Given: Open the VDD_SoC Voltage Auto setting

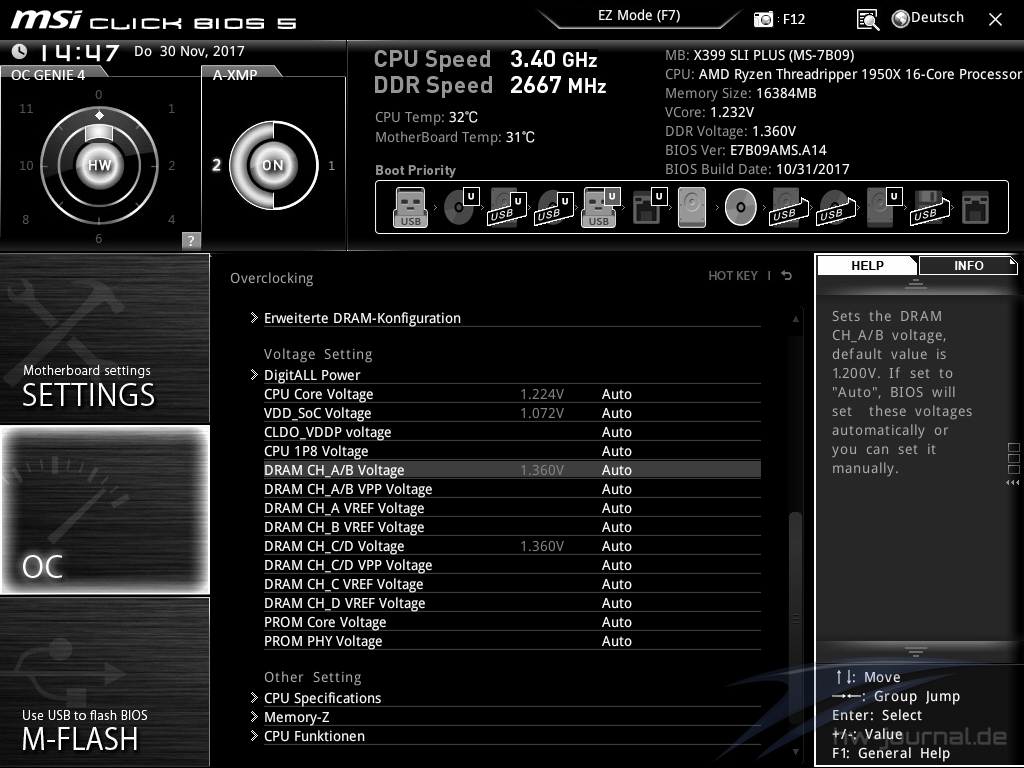Looking at the screenshot, I should (x=616, y=413).
